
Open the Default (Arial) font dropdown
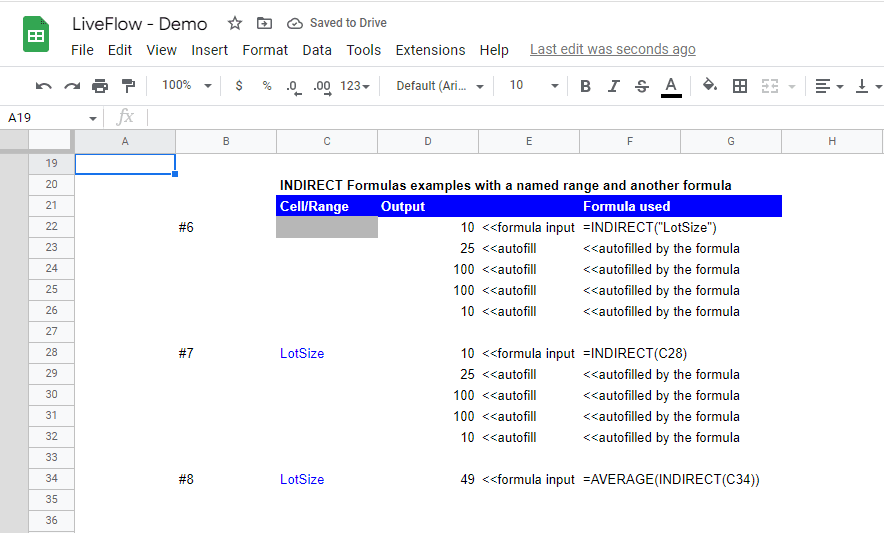[x=440, y=86]
